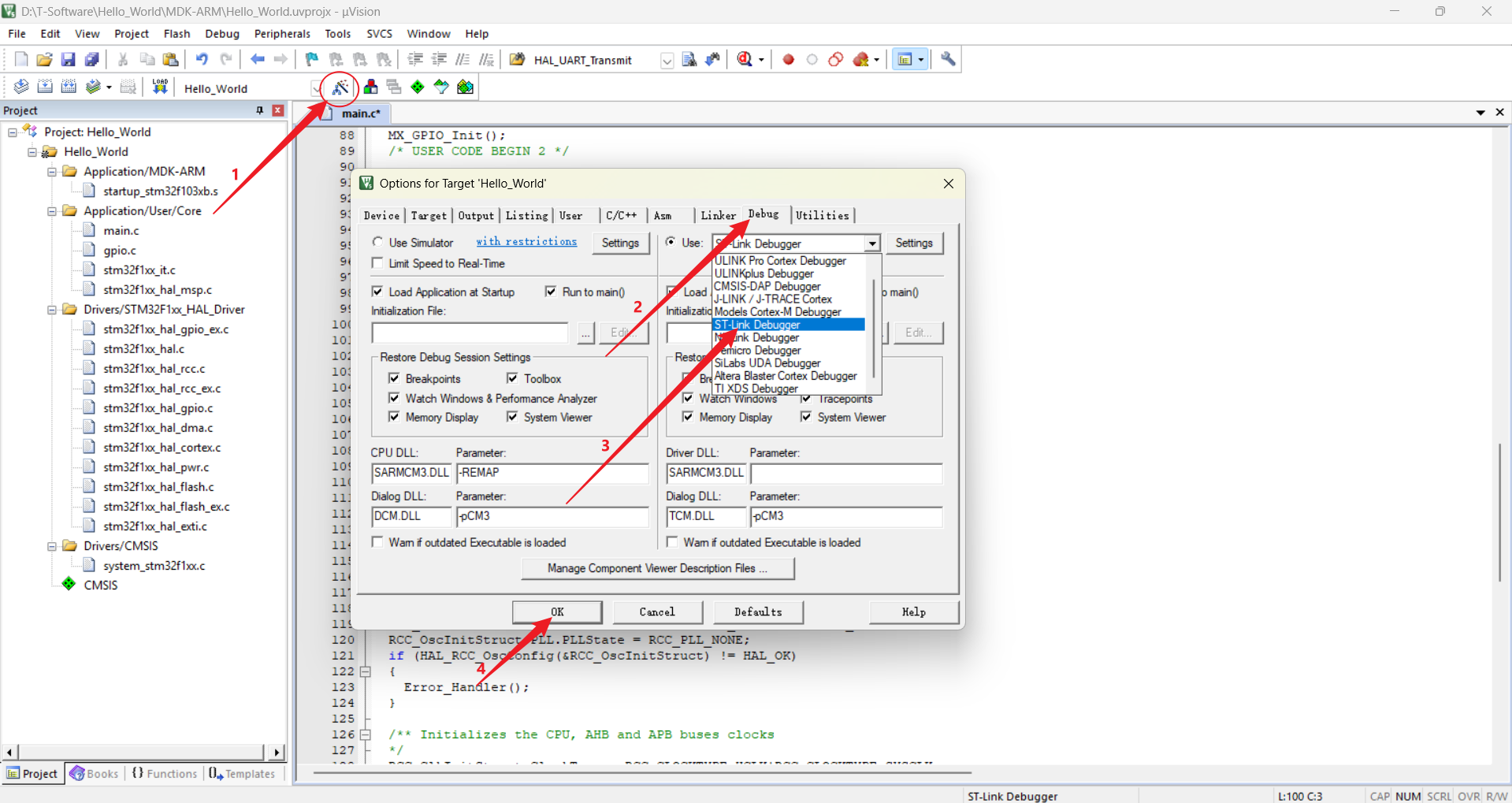Paste from clipboard using toolbar icon
This screenshot has width=1512, height=803.
tap(170, 60)
